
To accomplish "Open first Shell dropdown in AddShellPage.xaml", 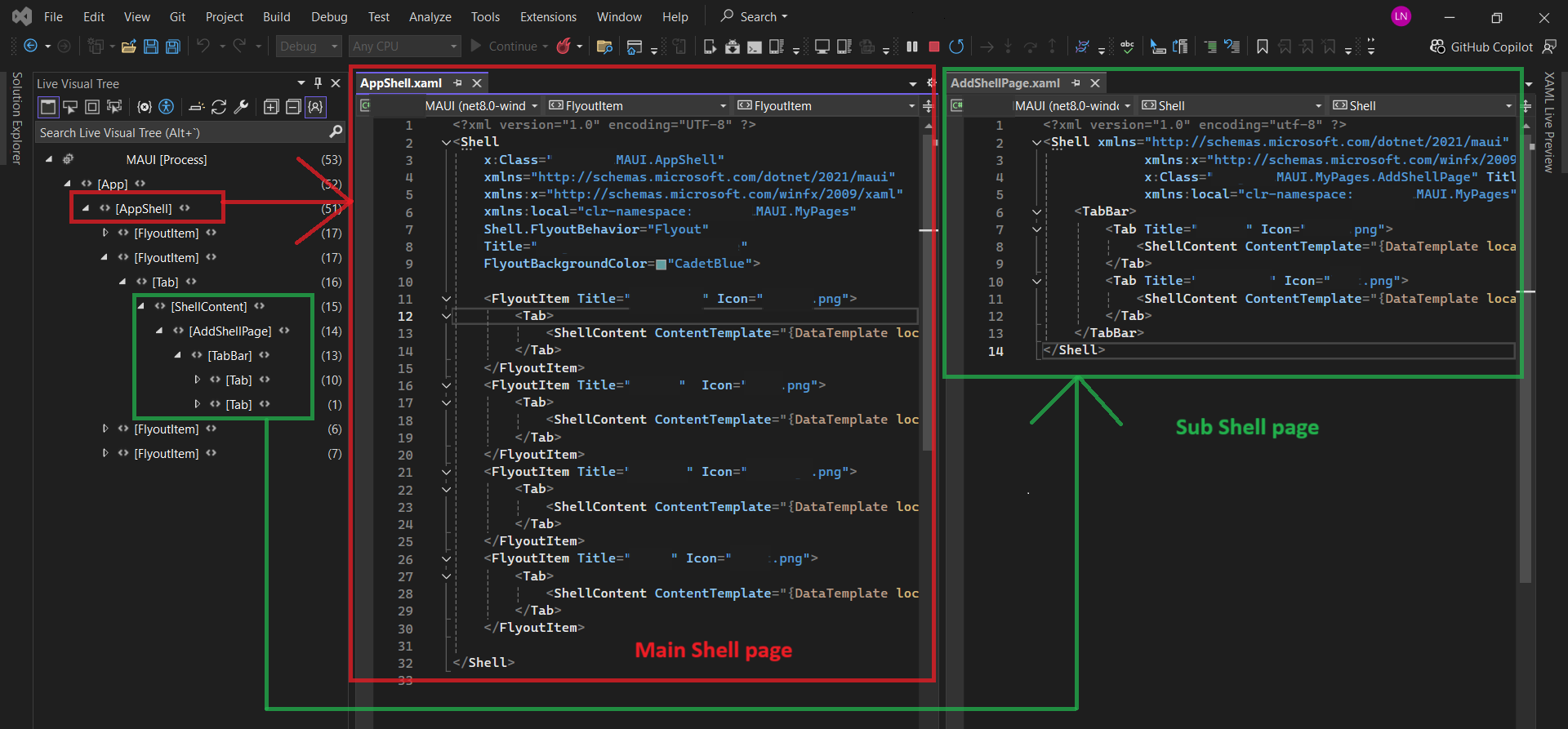I will point(1231,106).
